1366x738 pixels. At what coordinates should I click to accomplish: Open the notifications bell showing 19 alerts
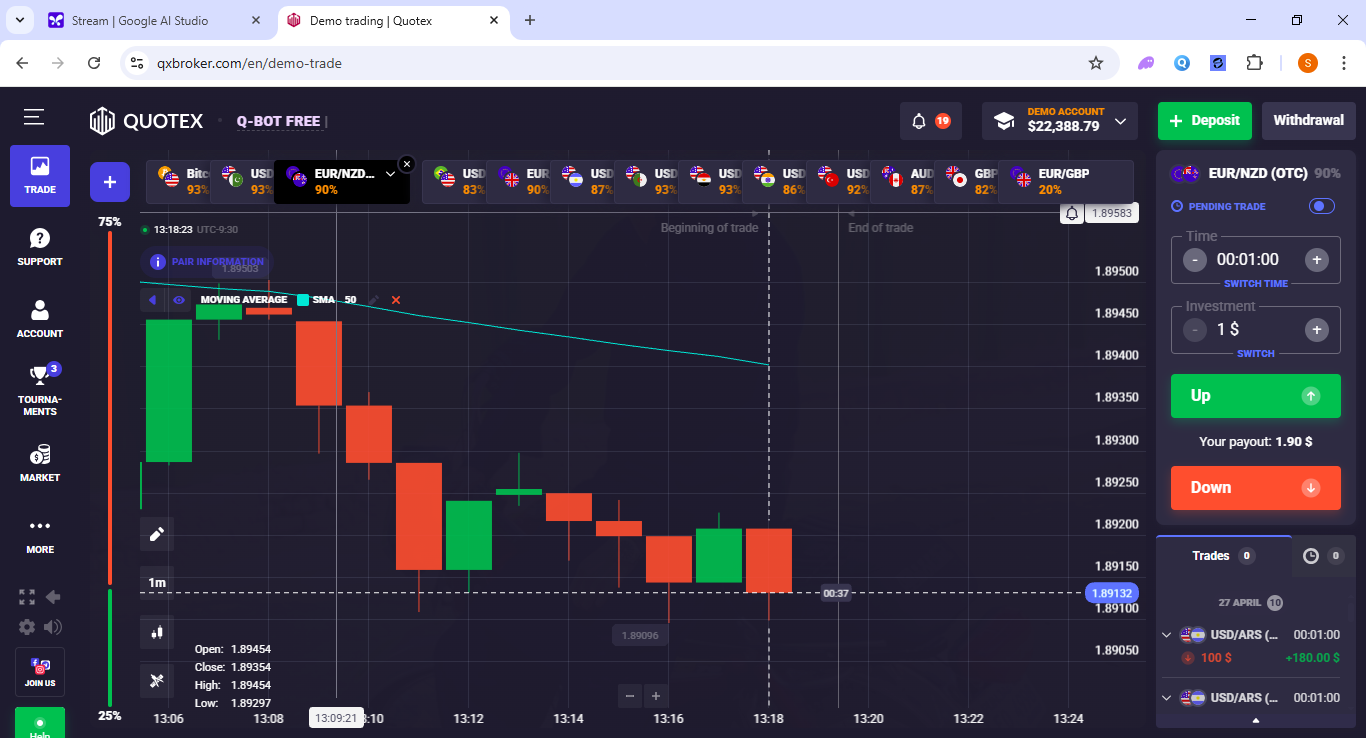[x=919, y=120]
